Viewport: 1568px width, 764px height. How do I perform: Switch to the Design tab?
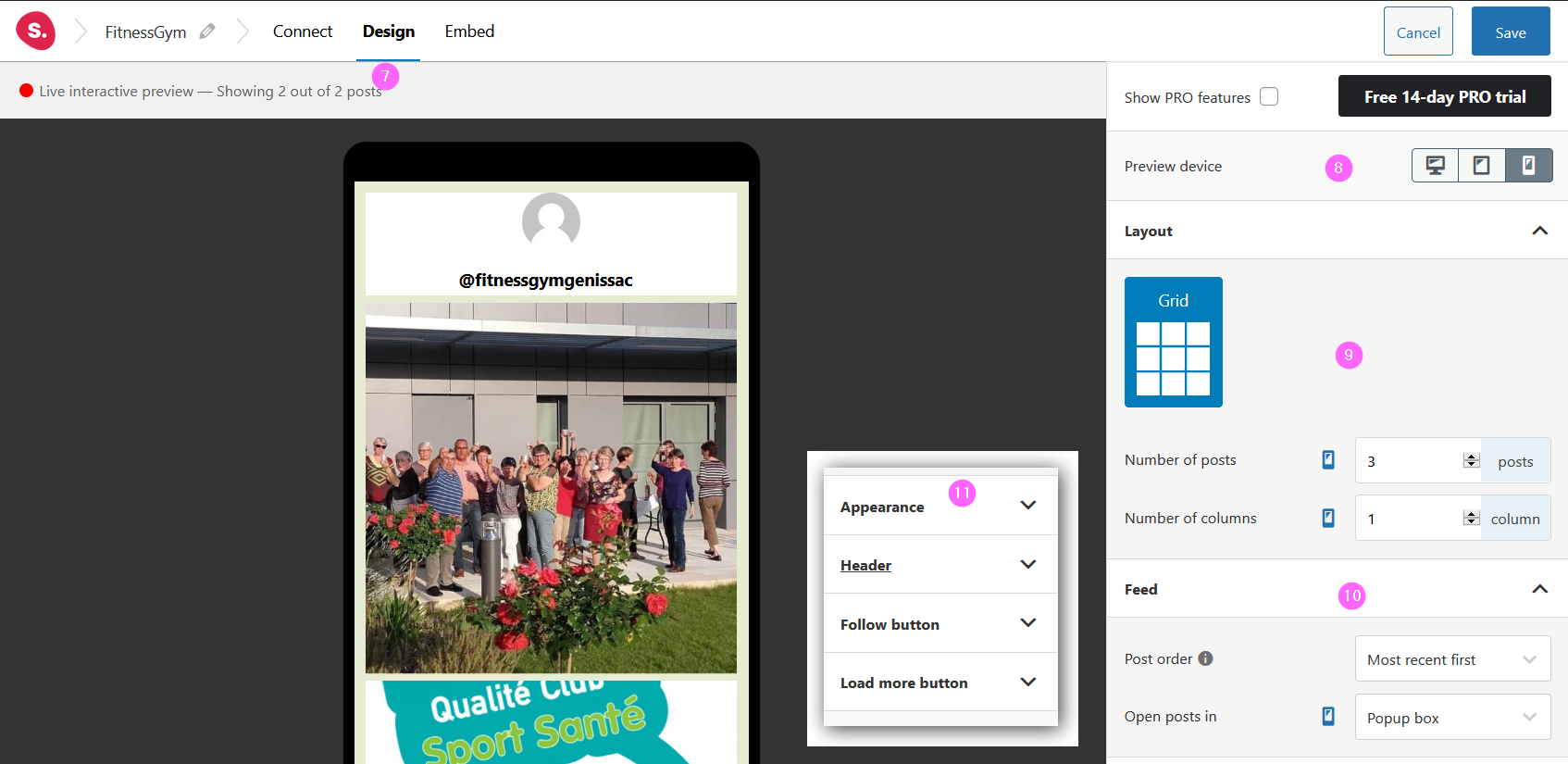tap(389, 31)
